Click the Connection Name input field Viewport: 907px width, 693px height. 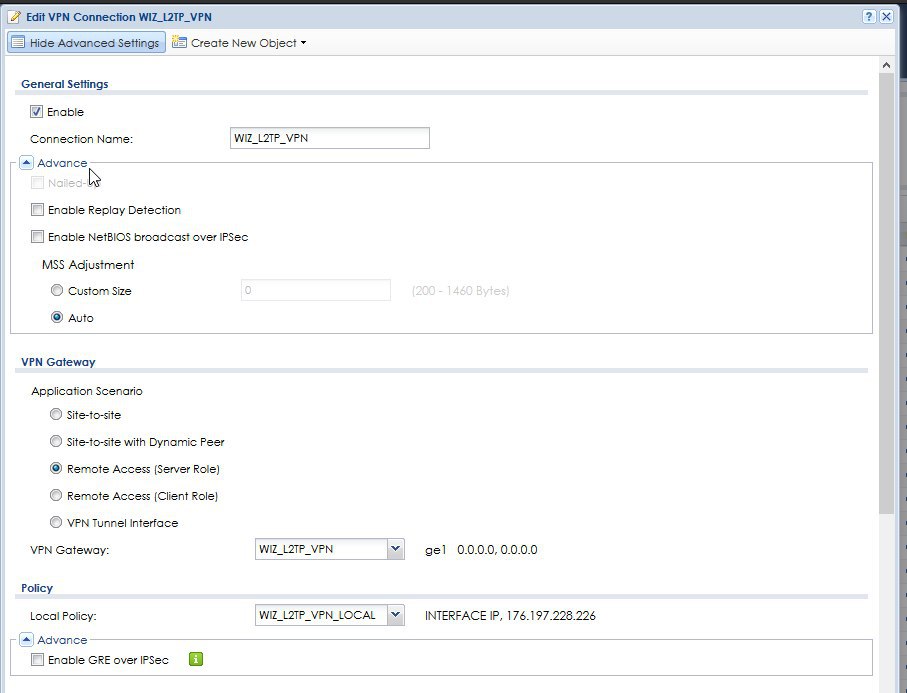330,138
